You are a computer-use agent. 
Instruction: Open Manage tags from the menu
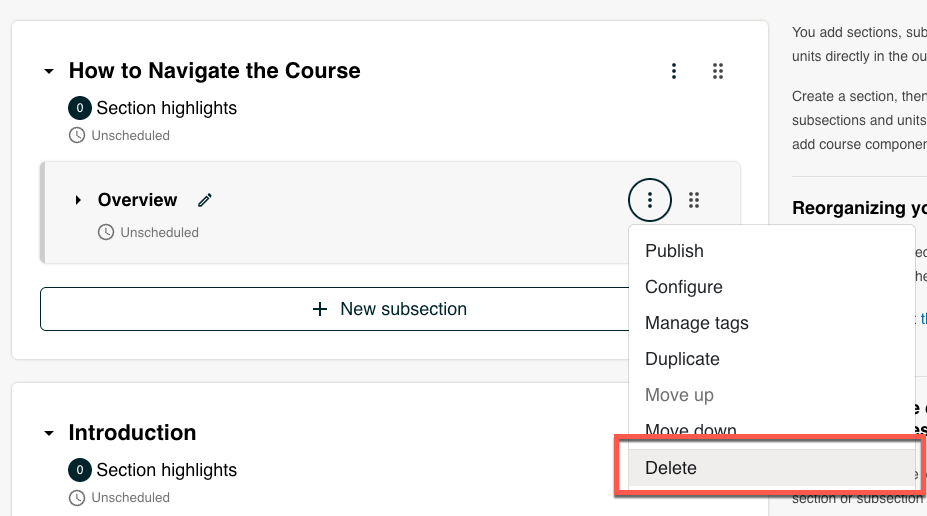(696, 323)
